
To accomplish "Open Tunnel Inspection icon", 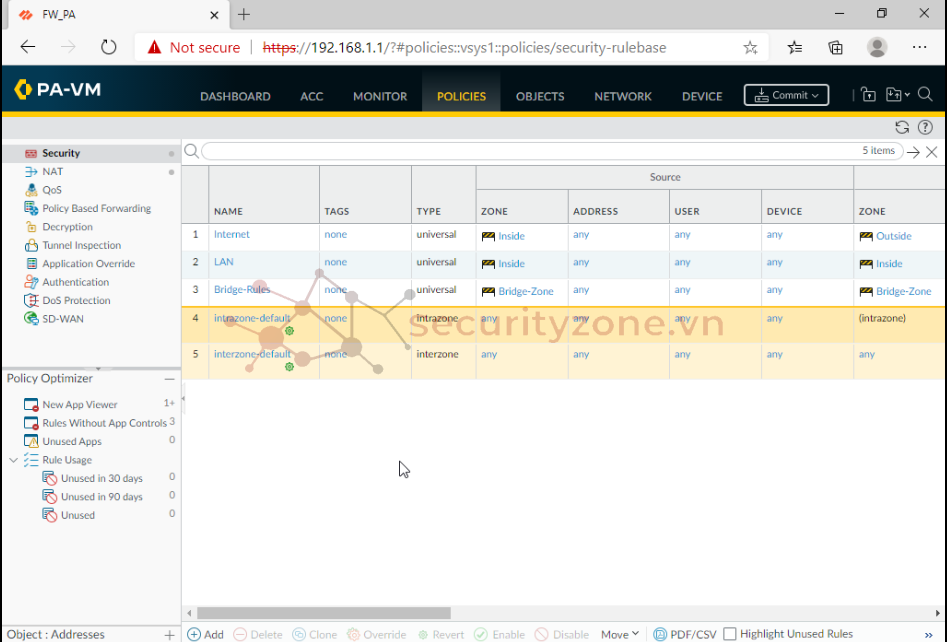I will tap(31, 245).
